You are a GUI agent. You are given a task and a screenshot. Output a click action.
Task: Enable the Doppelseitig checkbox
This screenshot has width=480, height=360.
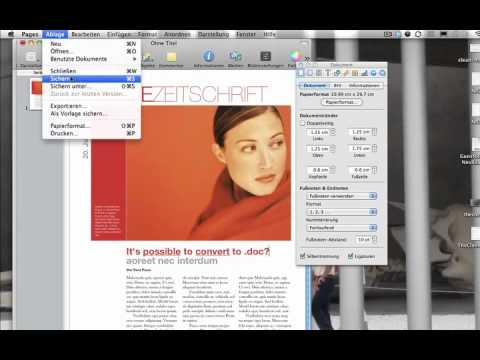[x=302, y=123]
